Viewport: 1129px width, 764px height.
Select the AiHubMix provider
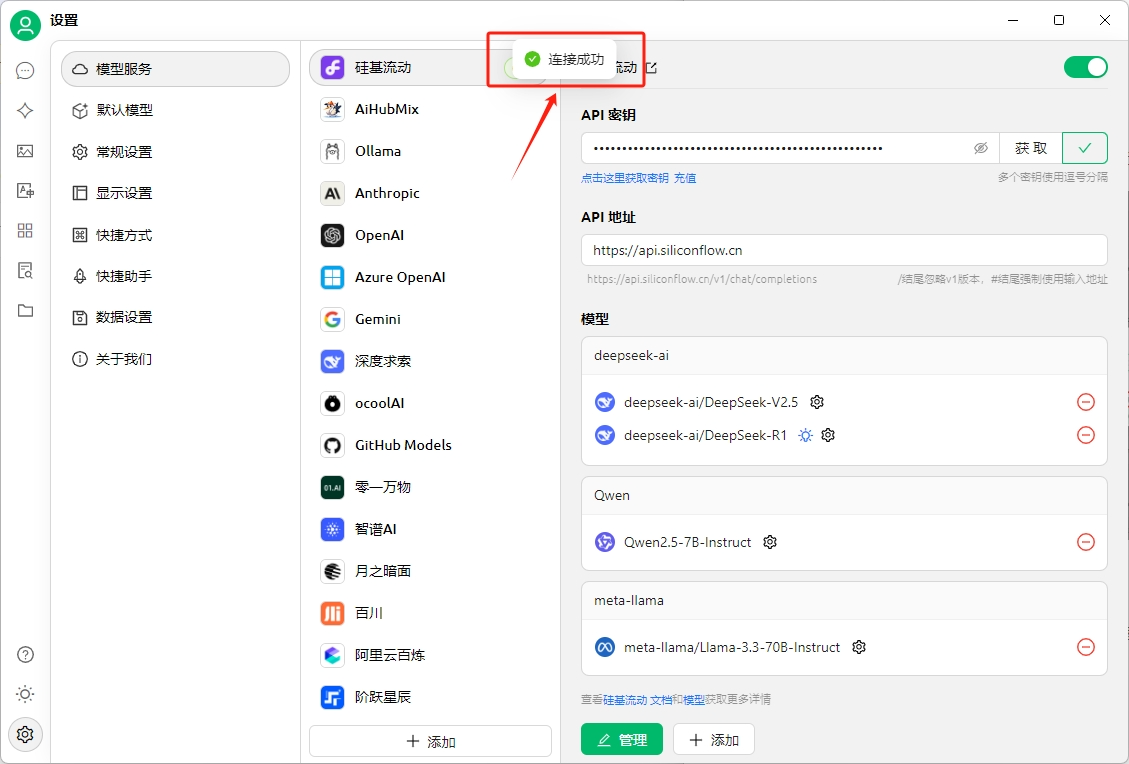(431, 109)
